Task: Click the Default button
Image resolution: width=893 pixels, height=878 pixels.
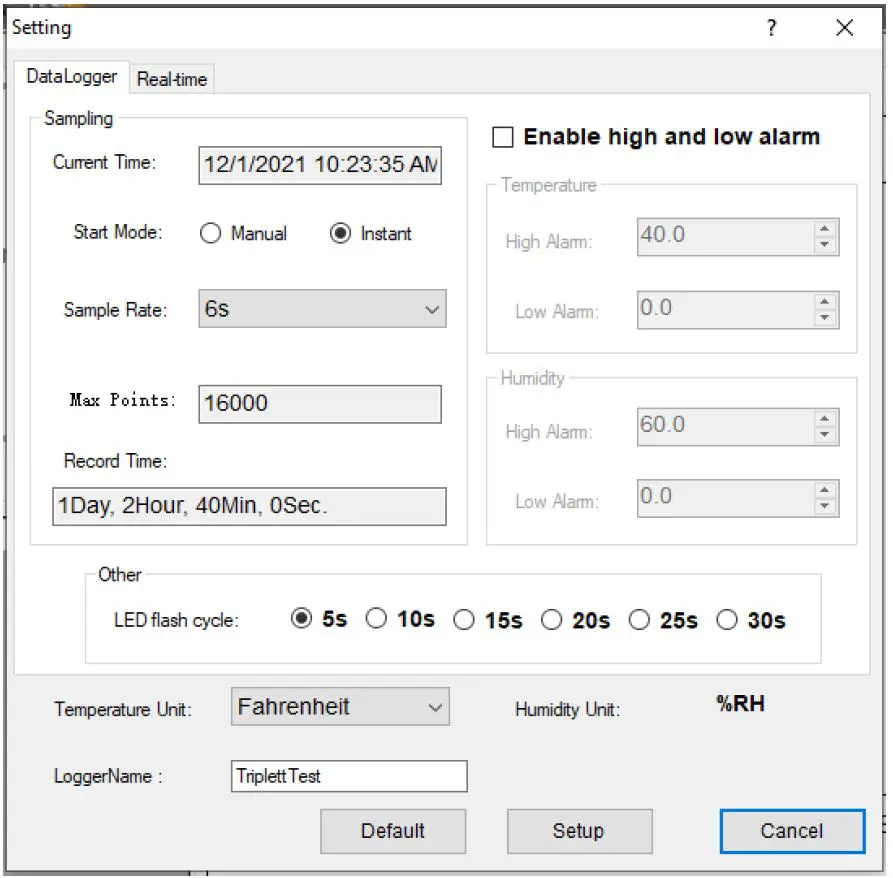Action: coord(393,831)
